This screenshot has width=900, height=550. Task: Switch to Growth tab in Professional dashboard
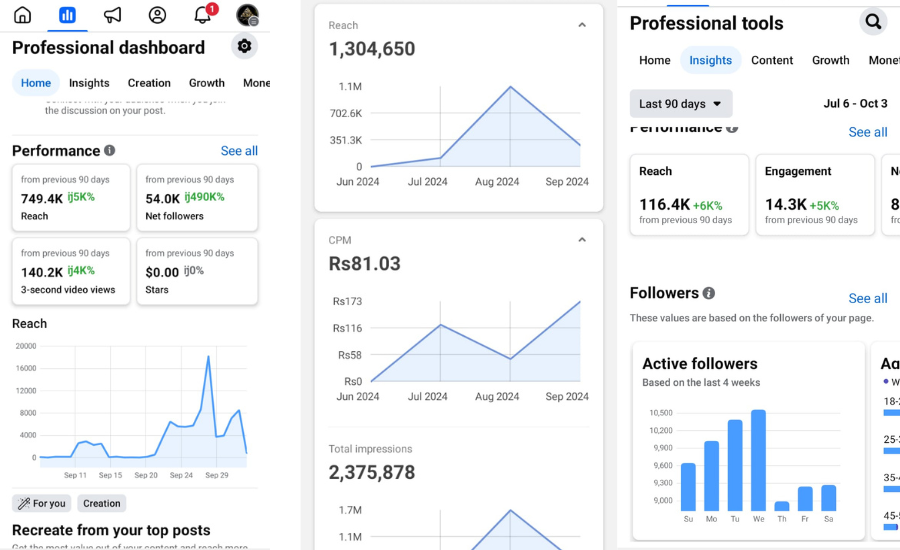coord(207,83)
